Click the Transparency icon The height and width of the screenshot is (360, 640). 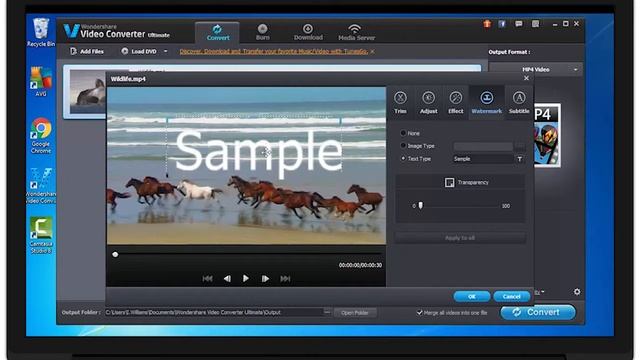(x=449, y=182)
